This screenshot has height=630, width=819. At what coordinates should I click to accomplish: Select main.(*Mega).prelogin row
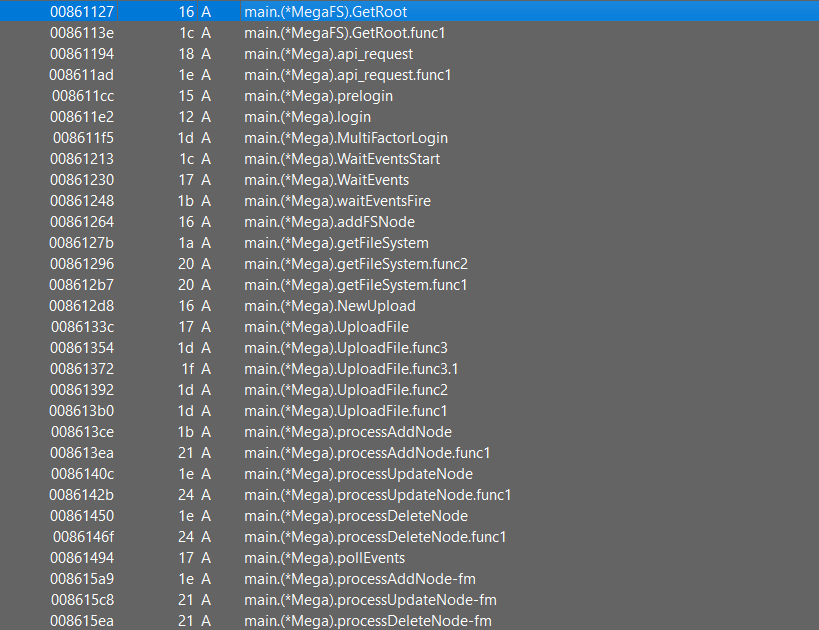[x=410, y=96]
